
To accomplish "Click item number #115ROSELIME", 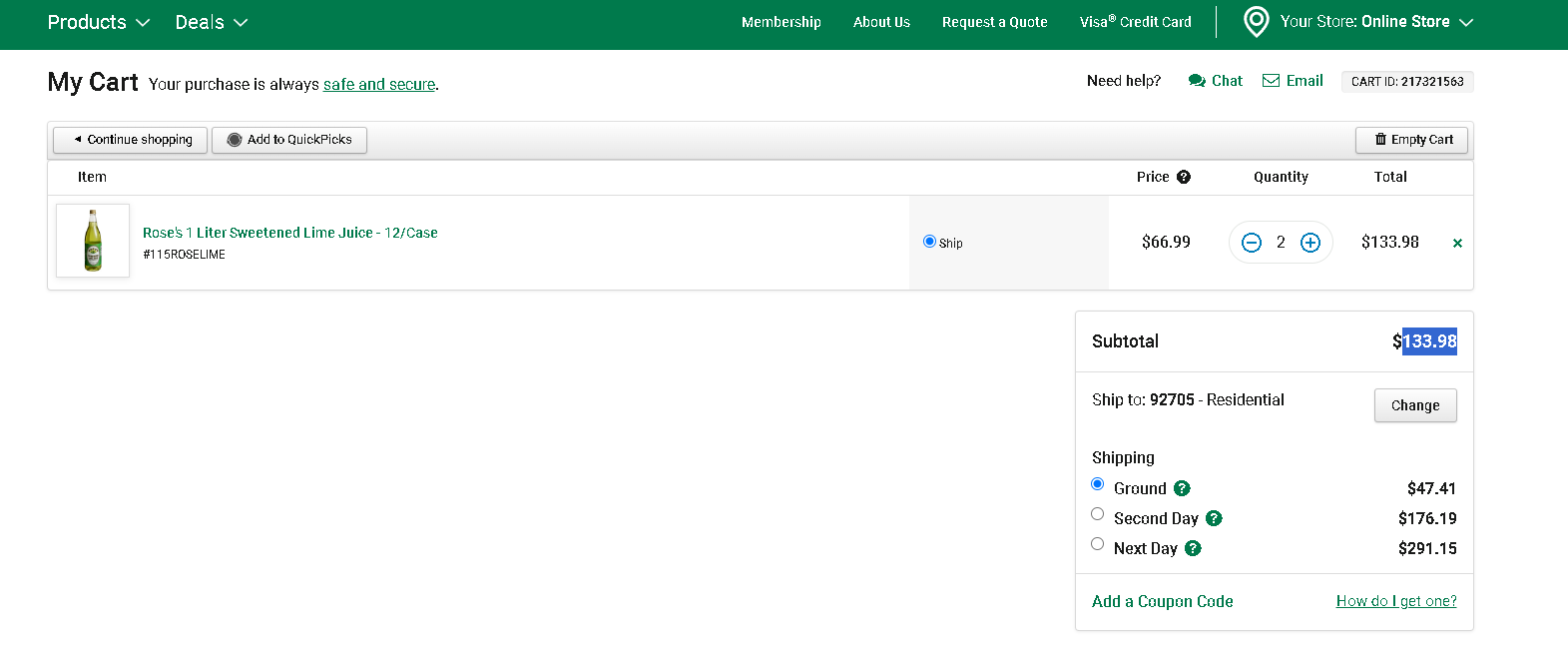I will [184, 255].
